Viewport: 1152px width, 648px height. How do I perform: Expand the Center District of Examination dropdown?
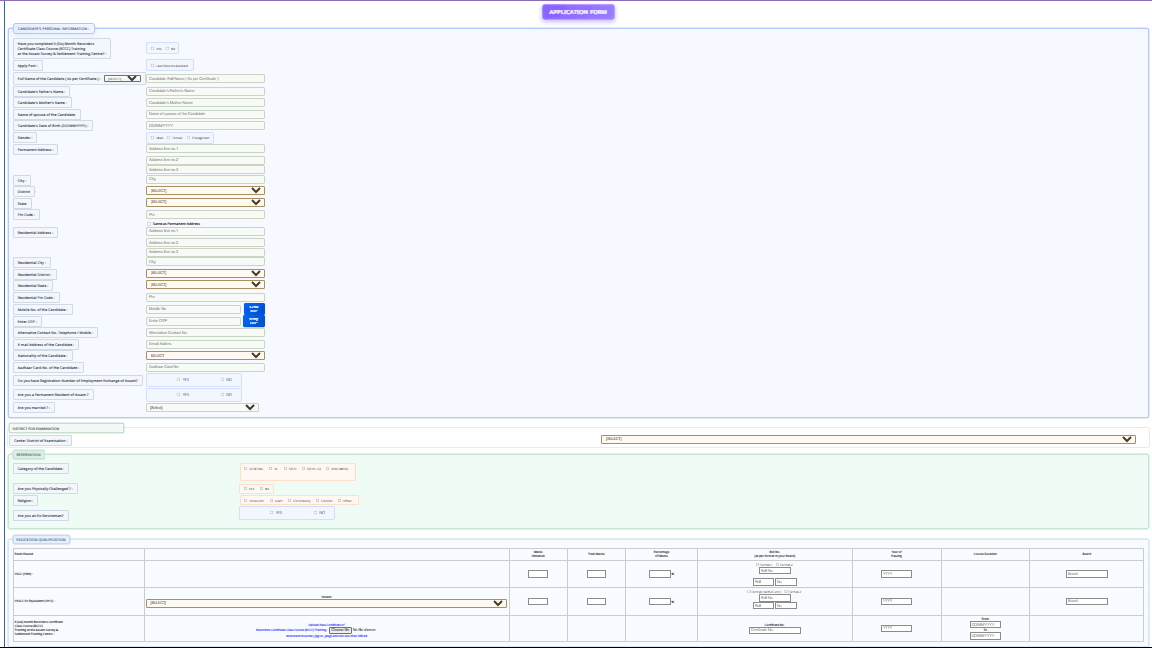tap(868, 439)
